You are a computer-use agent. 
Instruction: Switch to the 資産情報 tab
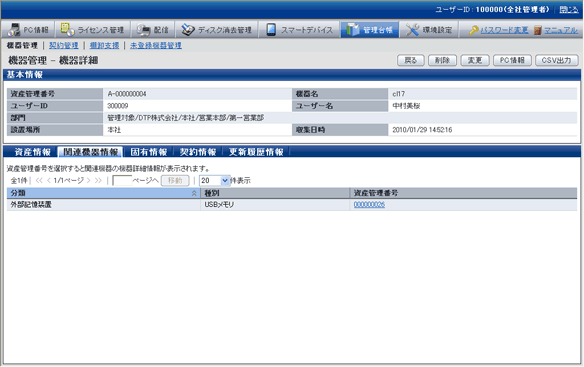click(x=32, y=152)
